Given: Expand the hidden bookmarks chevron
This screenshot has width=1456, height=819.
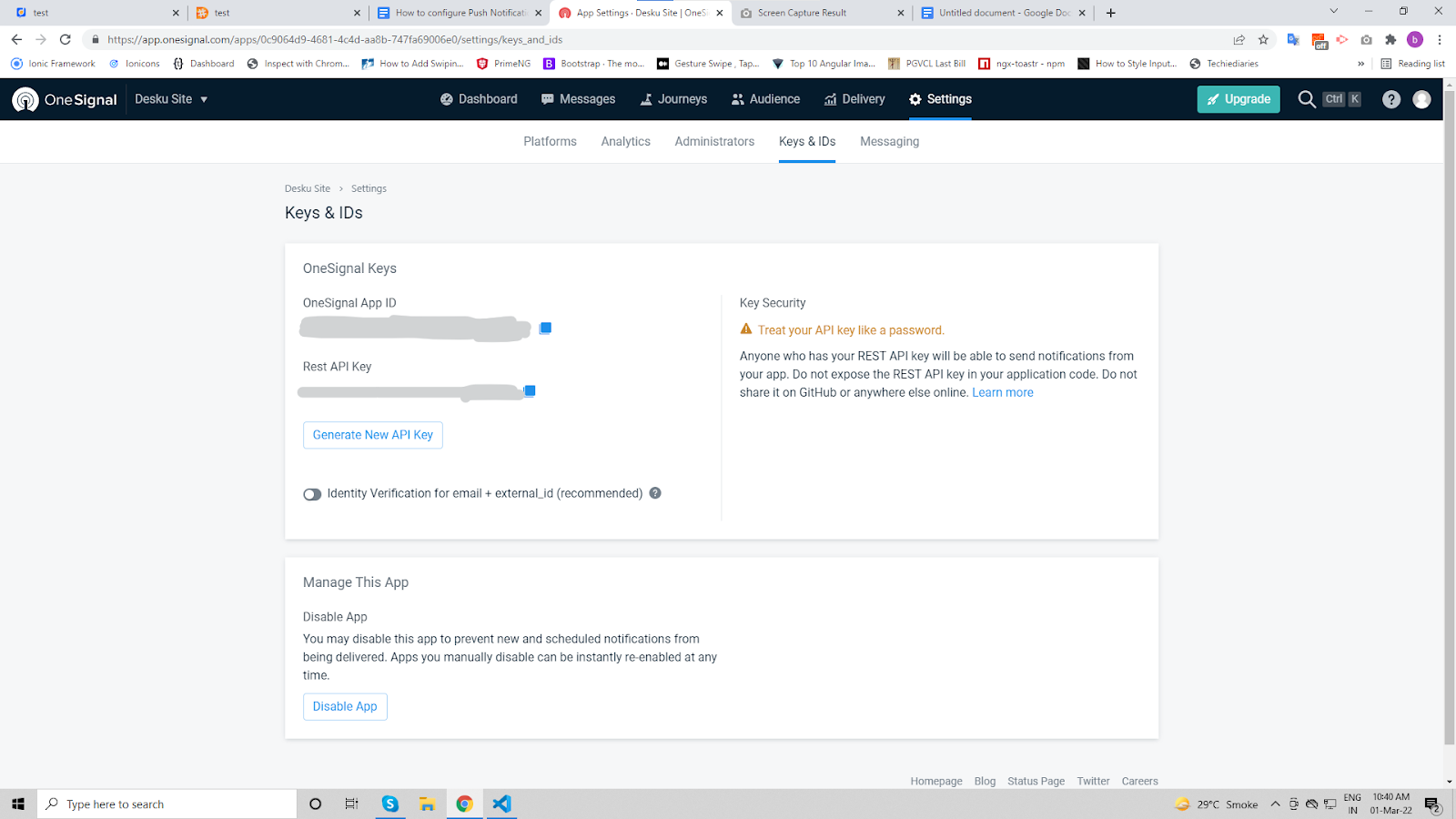Looking at the screenshot, I should (1360, 64).
